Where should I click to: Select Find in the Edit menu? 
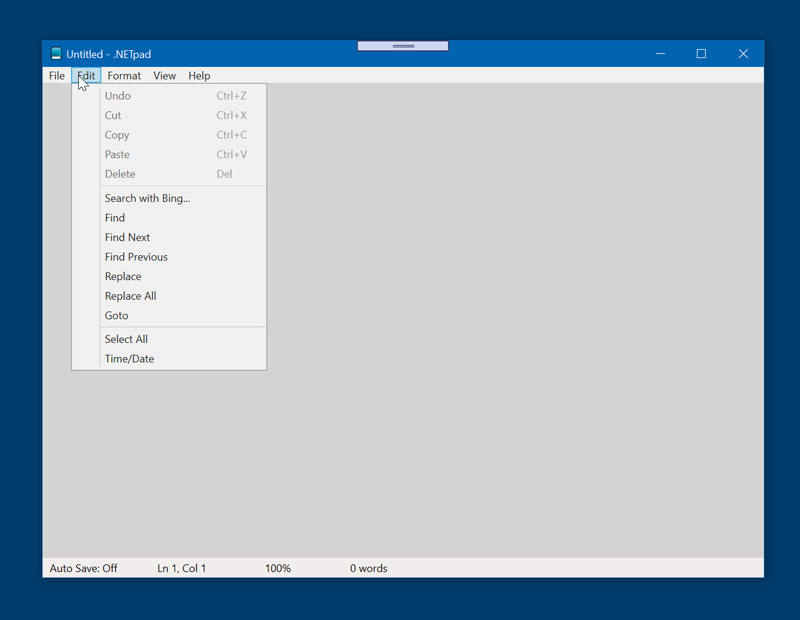(x=115, y=218)
